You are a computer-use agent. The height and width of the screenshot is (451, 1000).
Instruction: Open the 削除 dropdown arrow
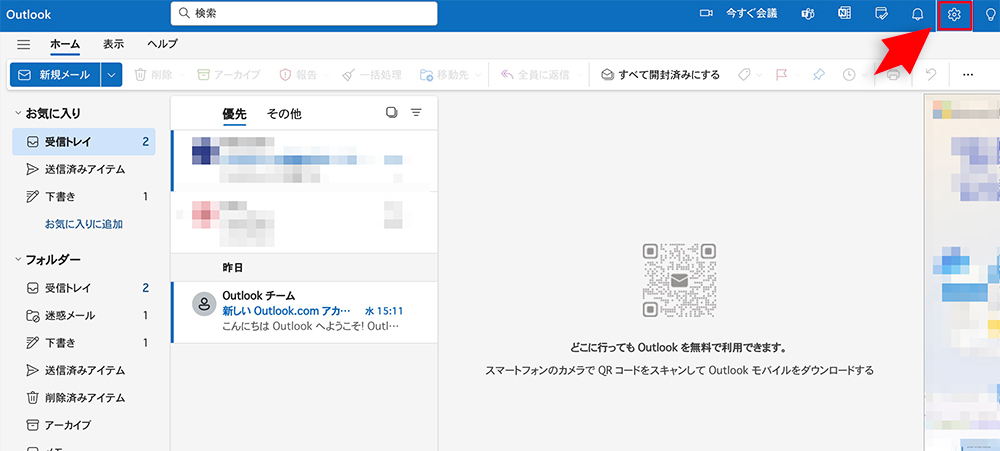tap(181, 75)
